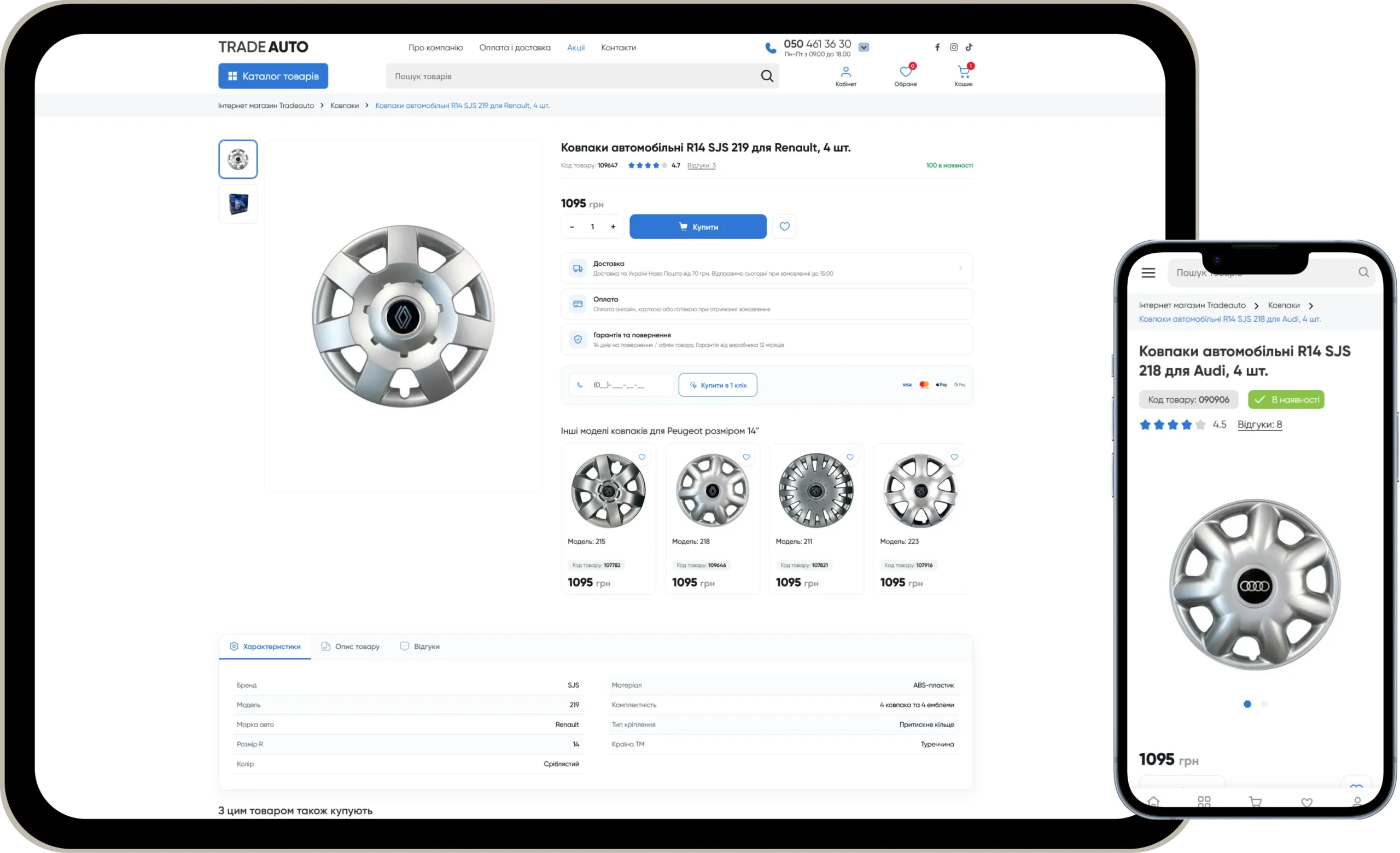Screen dimensions: 1400x853
Task: Open the Instagram social icon
Action: [x=953, y=47]
